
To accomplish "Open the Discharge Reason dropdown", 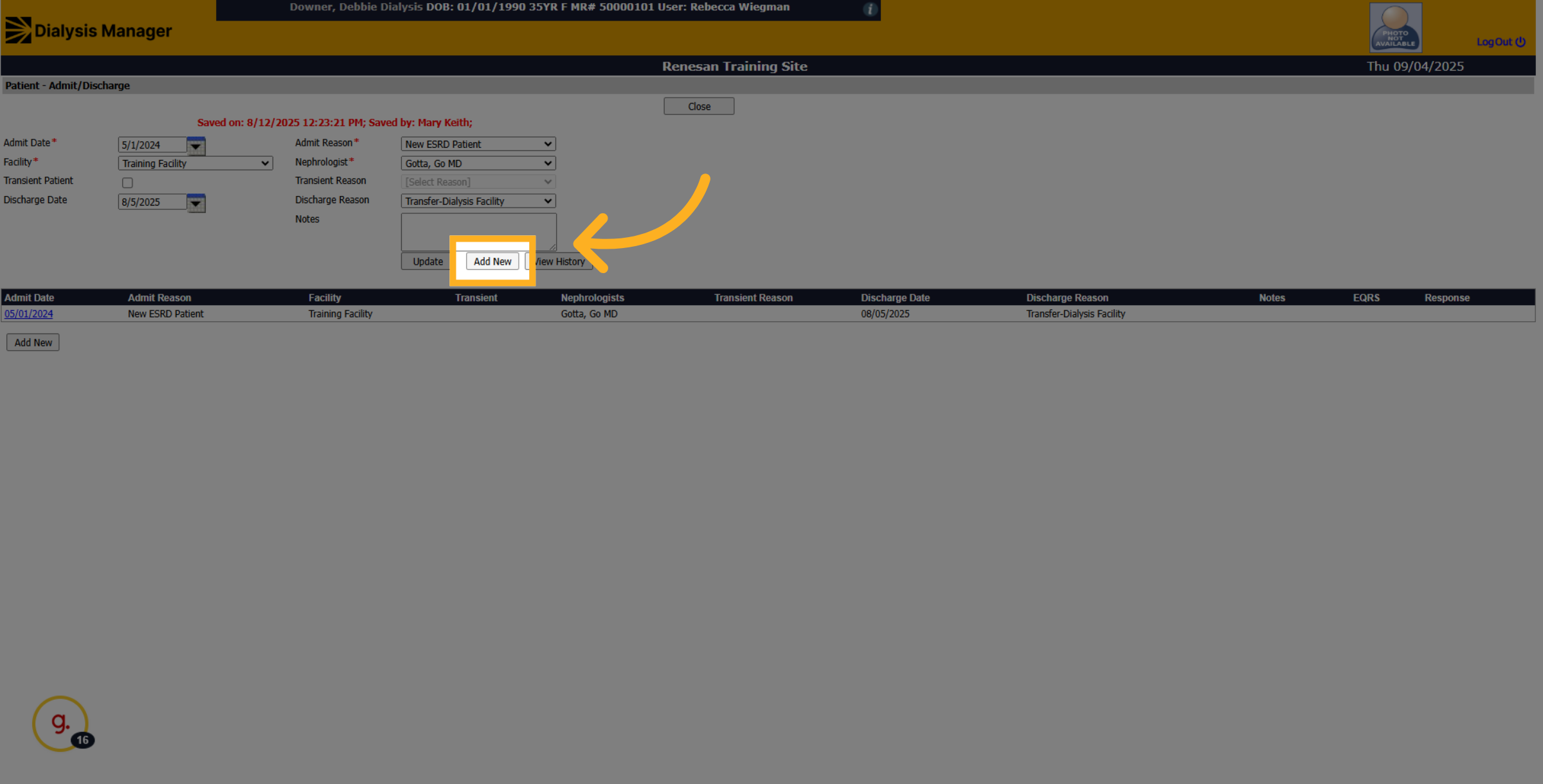I will (x=478, y=201).
